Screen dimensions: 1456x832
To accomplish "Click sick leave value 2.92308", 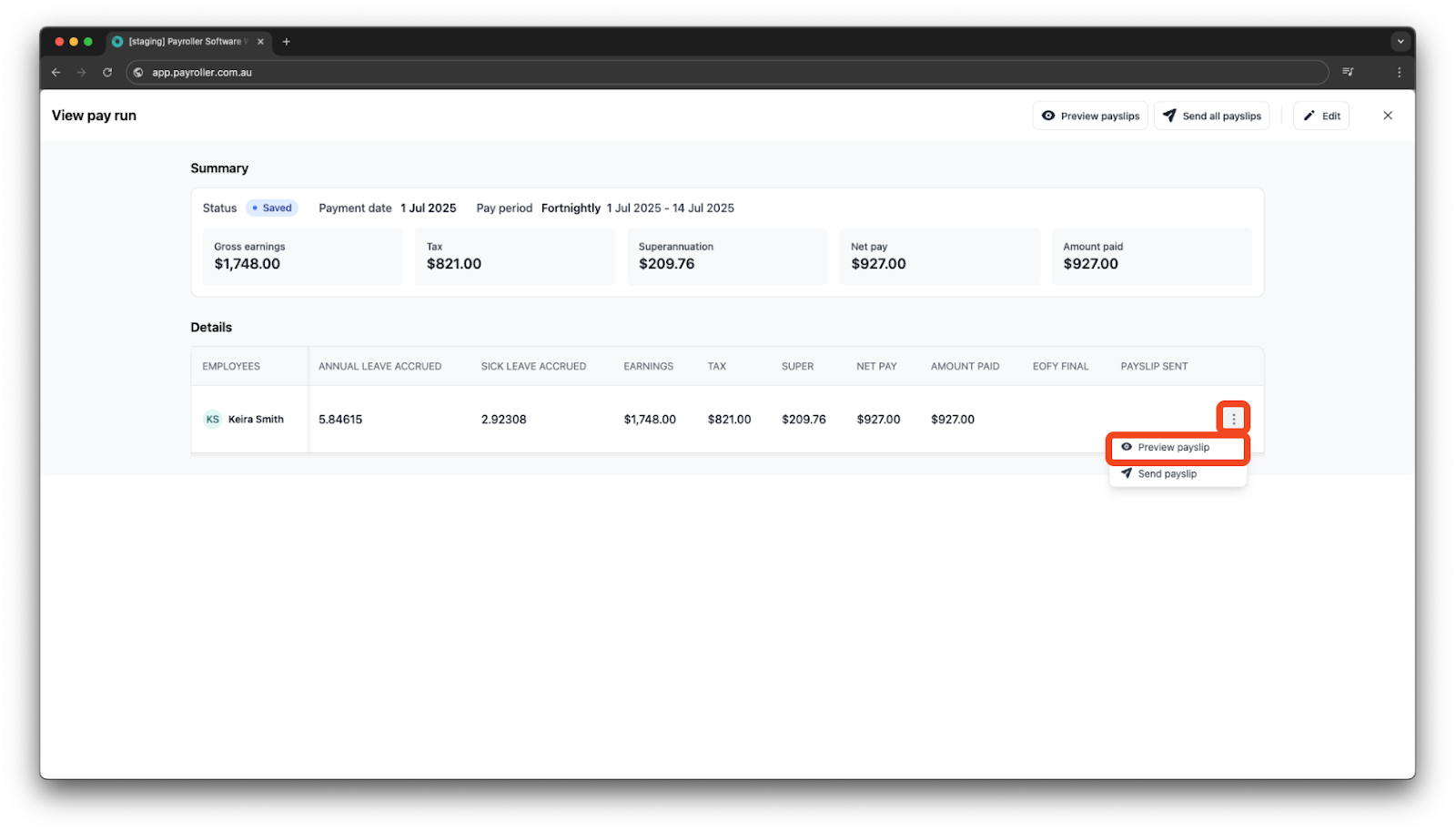I will 504,420.
